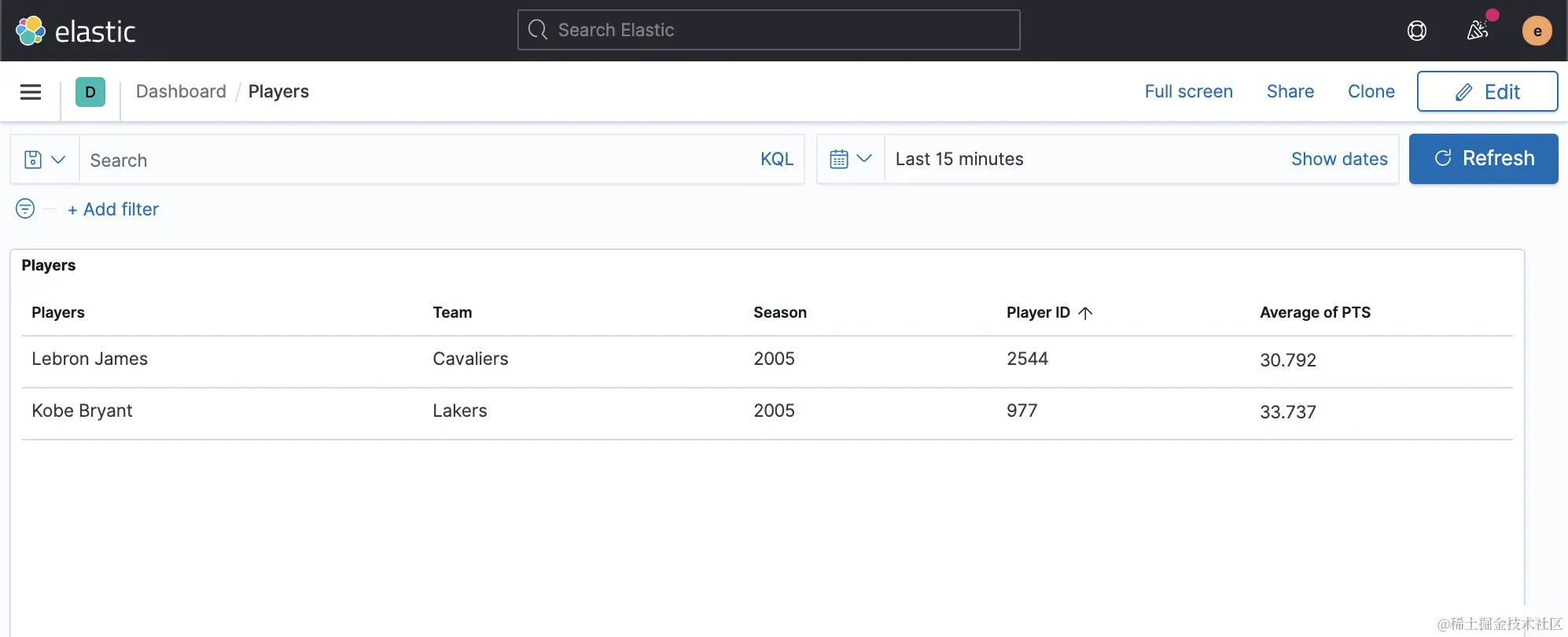Open the saved query menu

click(x=44, y=160)
